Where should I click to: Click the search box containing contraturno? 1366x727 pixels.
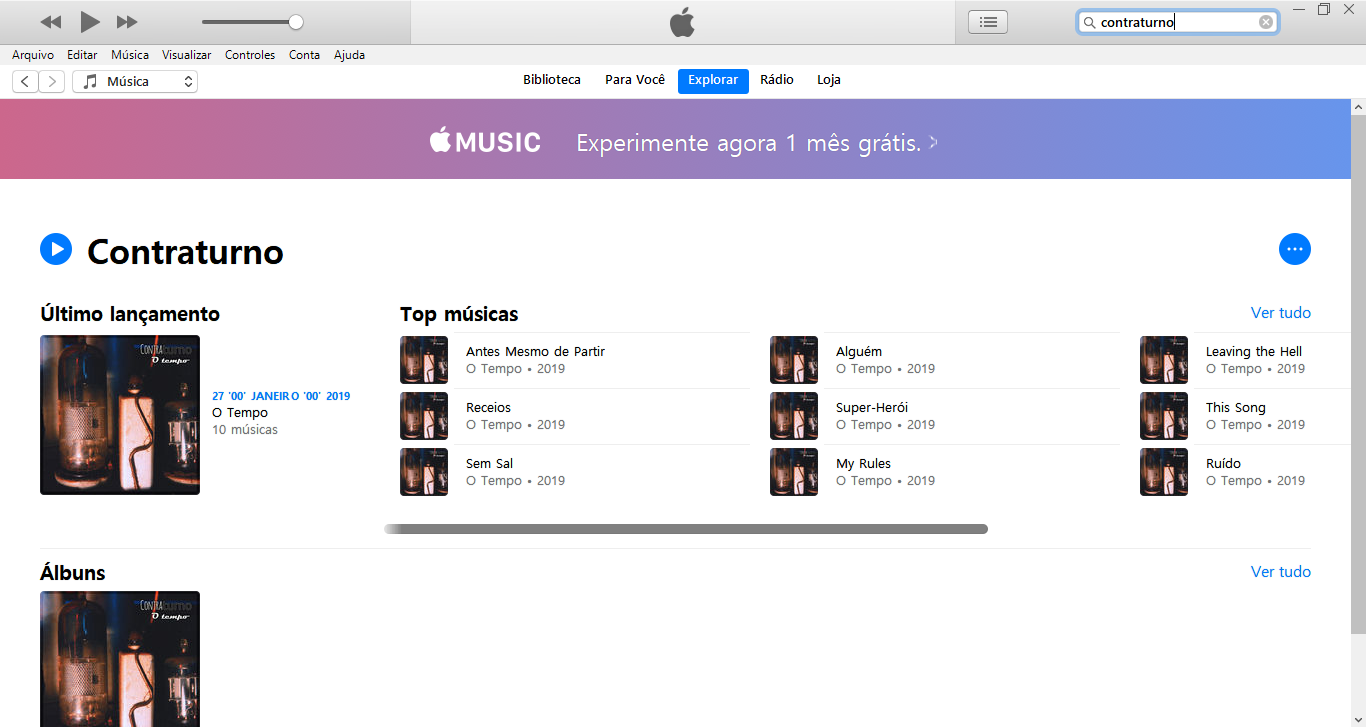1178,22
